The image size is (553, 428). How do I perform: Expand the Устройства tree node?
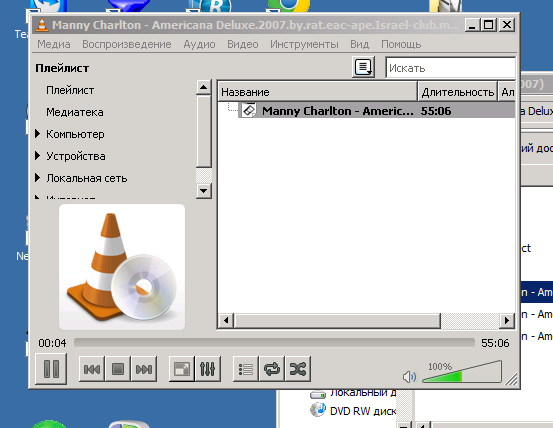(37, 155)
